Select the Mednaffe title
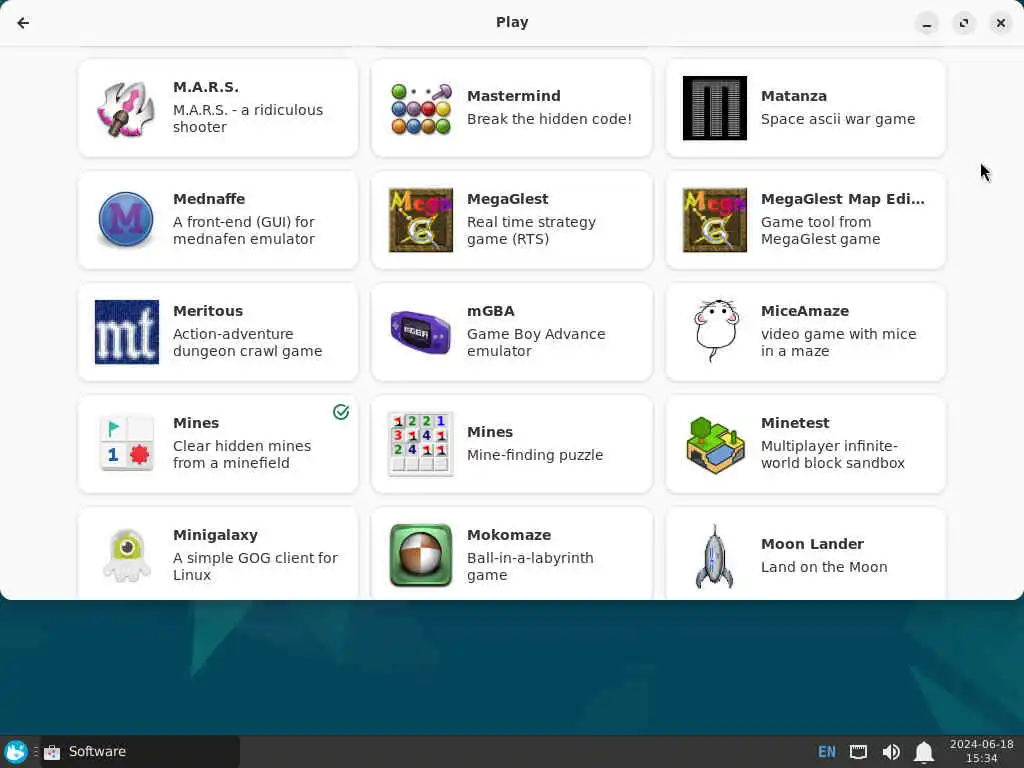 pos(209,199)
